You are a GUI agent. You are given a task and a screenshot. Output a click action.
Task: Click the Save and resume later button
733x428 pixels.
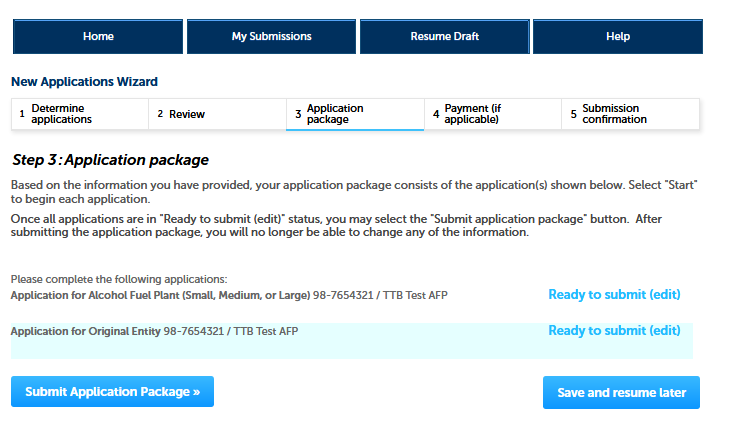621,392
